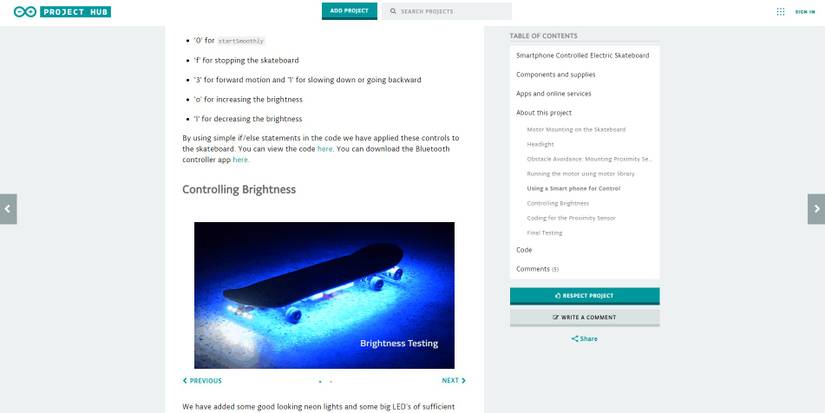The width and height of the screenshot is (825, 413).
Task: Go to previous project with left arrow
Action: pyautogui.click(x=8, y=209)
